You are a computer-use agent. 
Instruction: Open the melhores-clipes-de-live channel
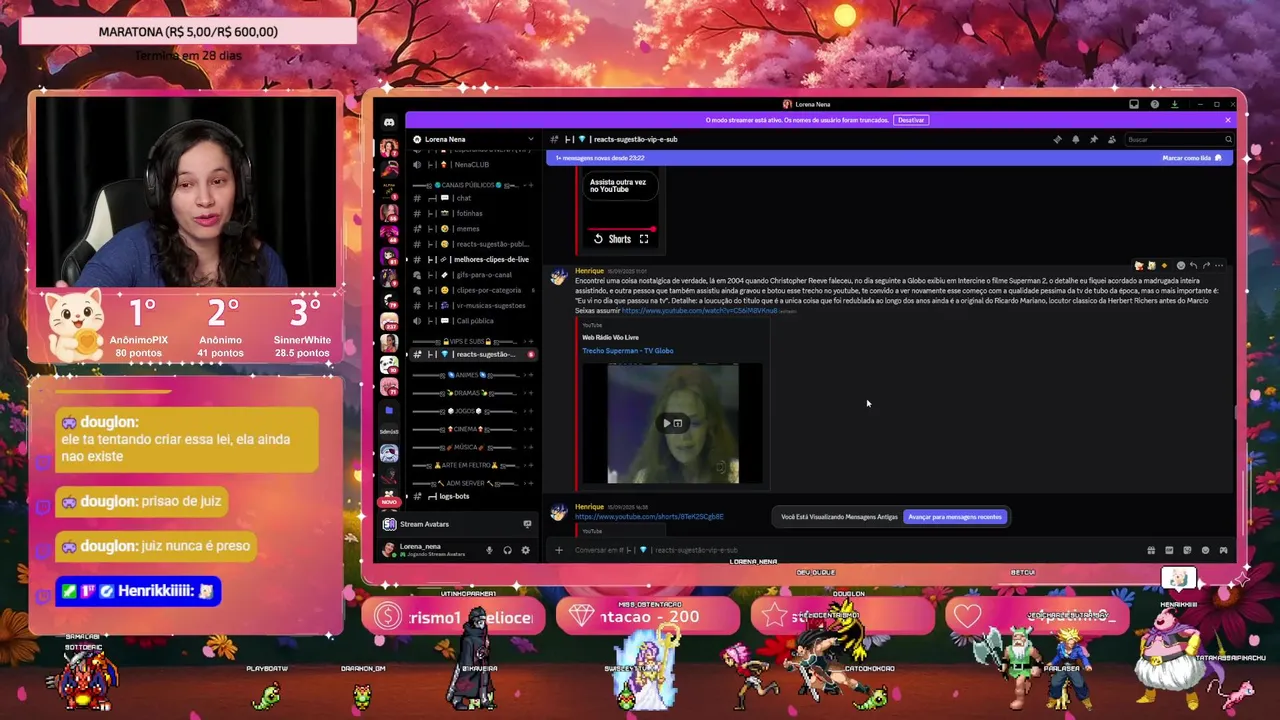tap(473, 259)
